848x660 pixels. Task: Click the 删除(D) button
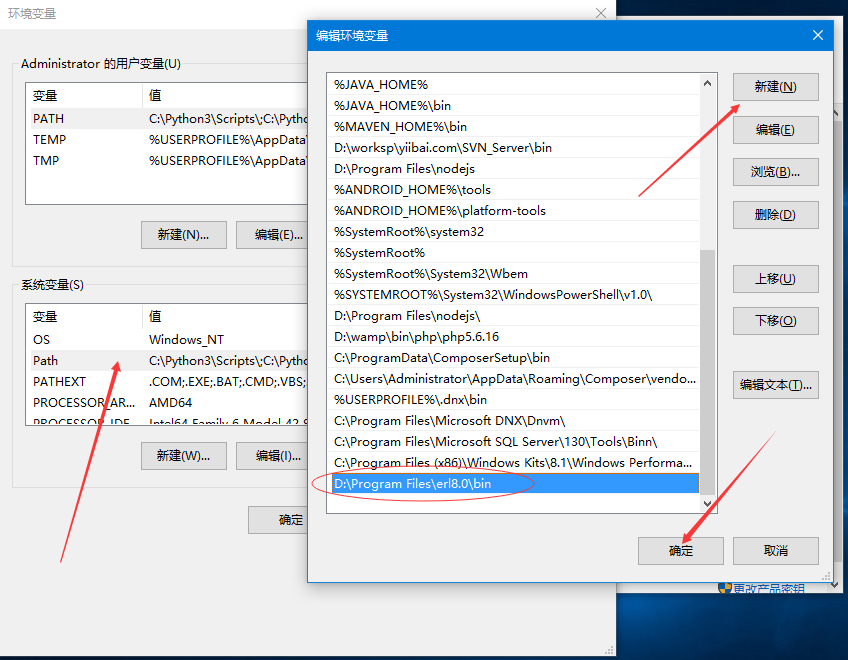775,215
